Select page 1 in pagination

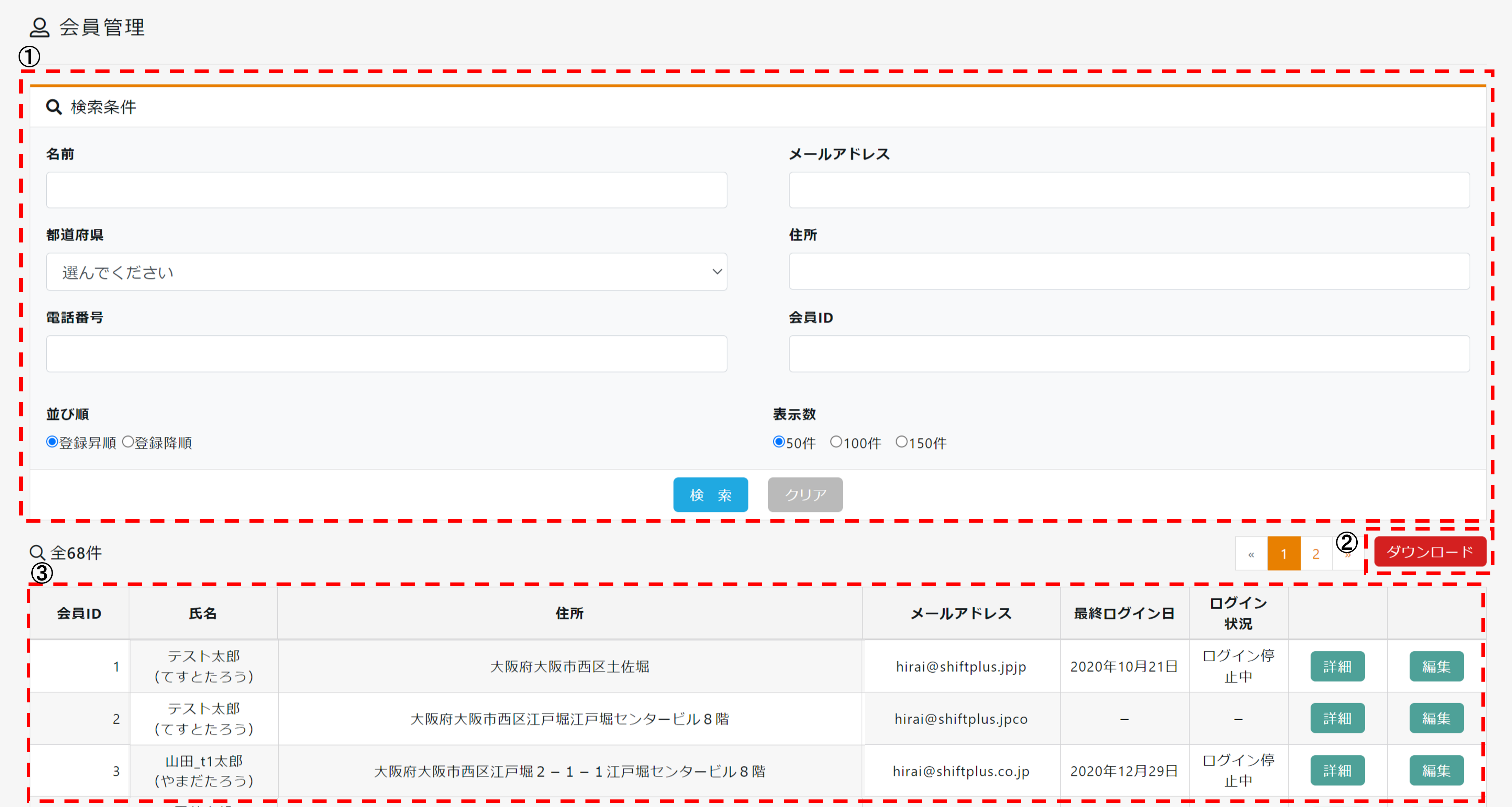(x=1284, y=554)
